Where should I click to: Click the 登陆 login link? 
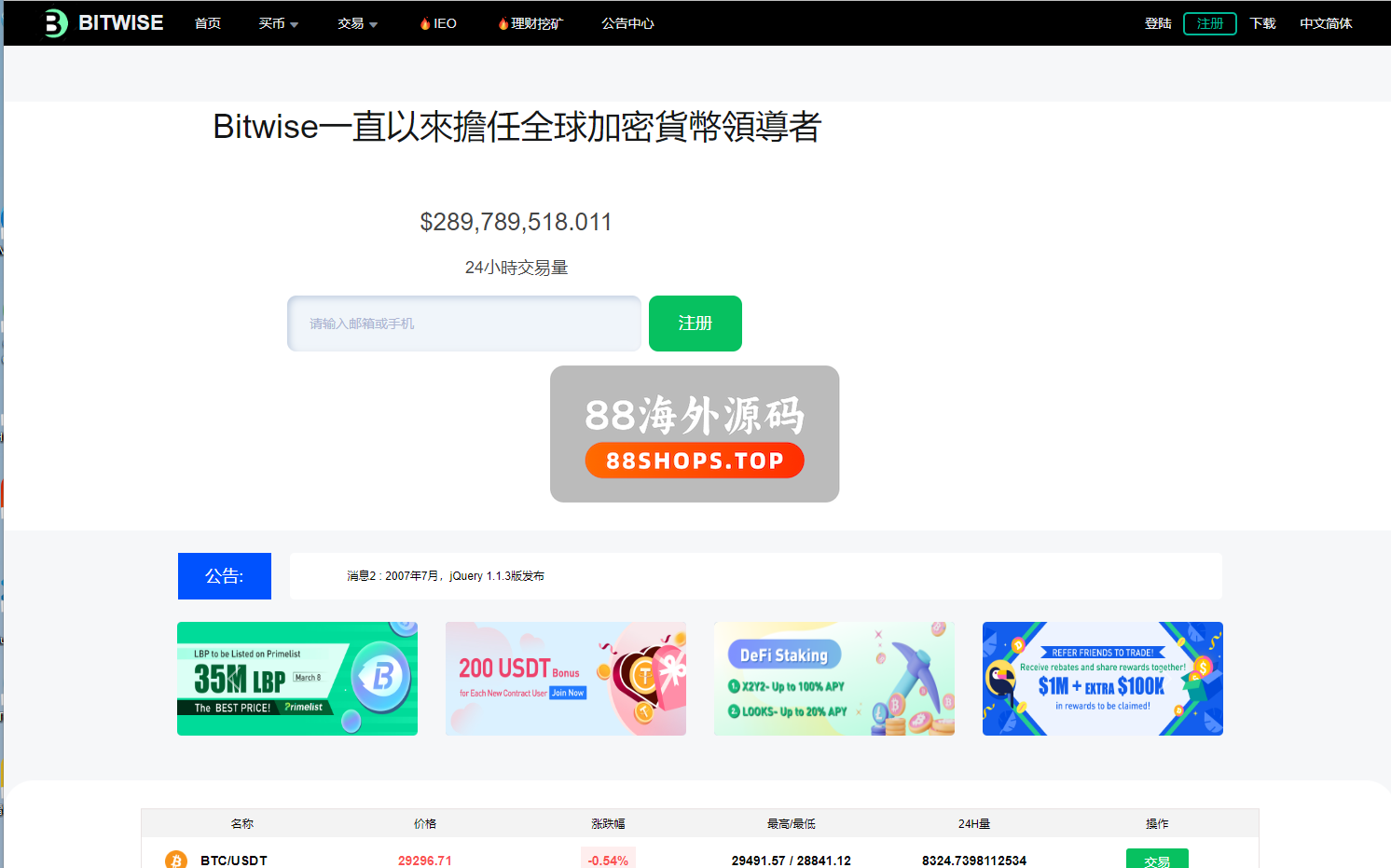click(x=1158, y=23)
